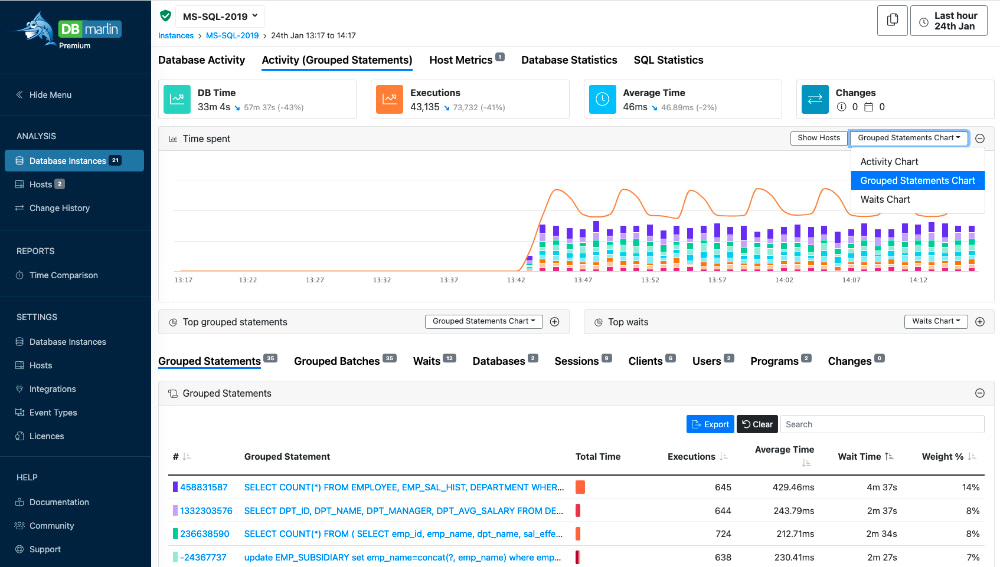Open Event Types settings
The width and height of the screenshot is (1000, 567).
point(46,413)
